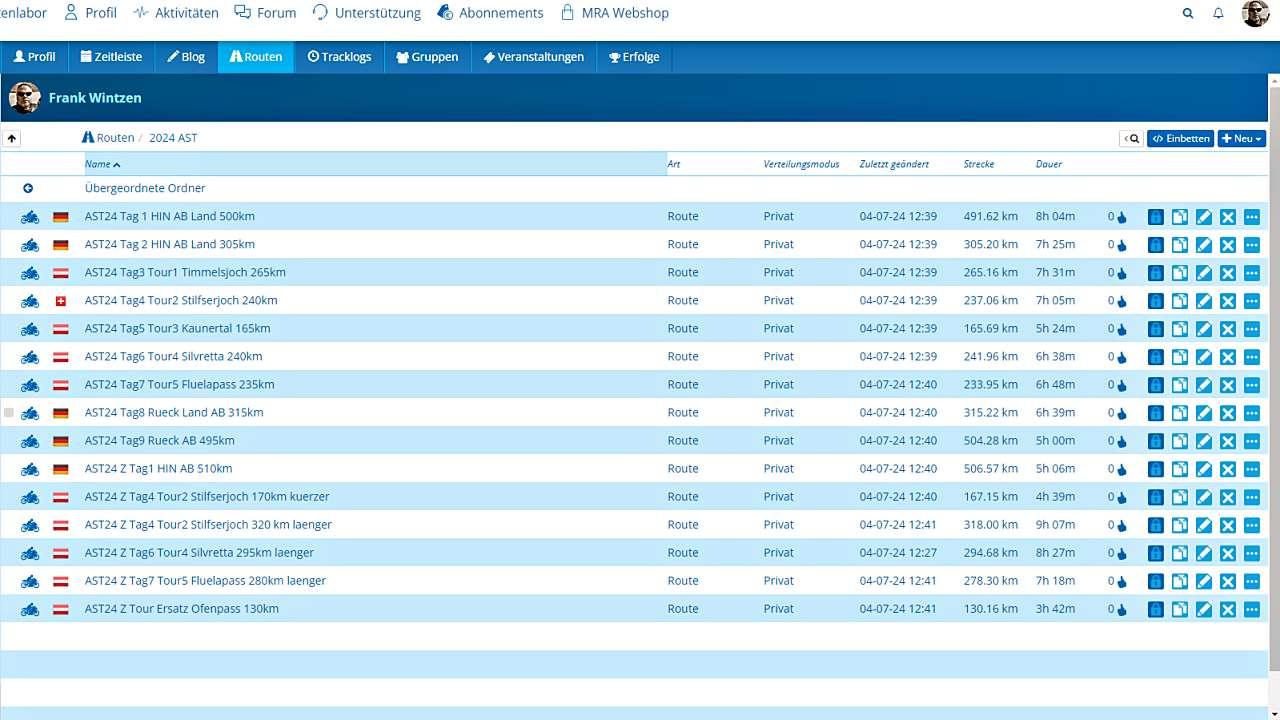Click the motorcycle icon for AST24 Tag6 Silvretta
Viewport: 1280px width, 720px height.
(30, 357)
